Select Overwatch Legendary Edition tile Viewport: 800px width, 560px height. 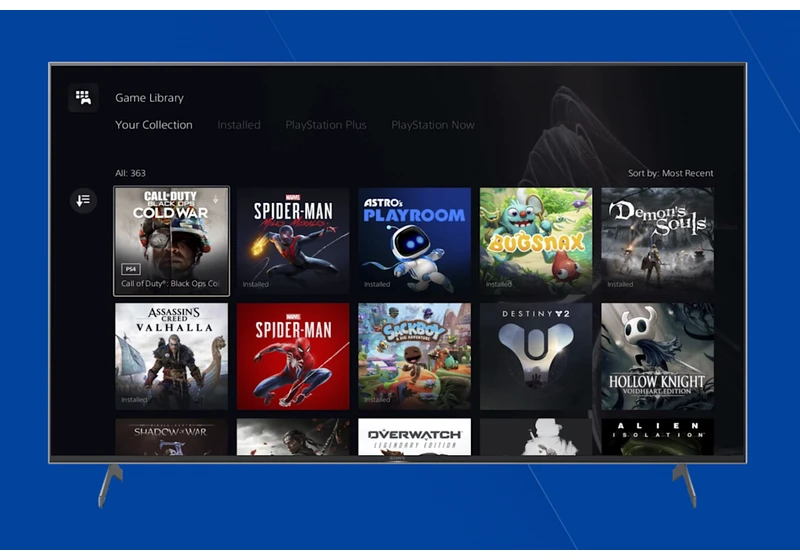pos(414,437)
